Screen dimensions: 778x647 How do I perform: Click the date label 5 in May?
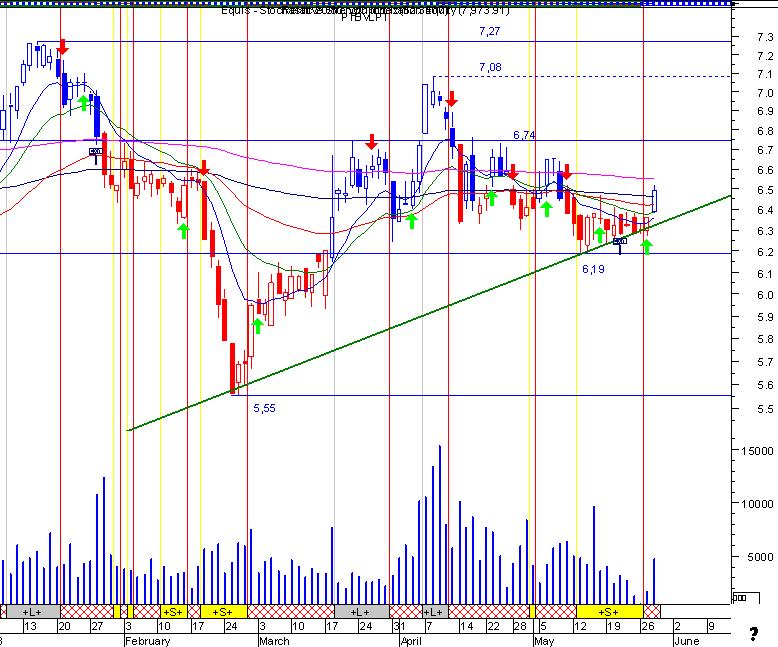click(x=543, y=626)
